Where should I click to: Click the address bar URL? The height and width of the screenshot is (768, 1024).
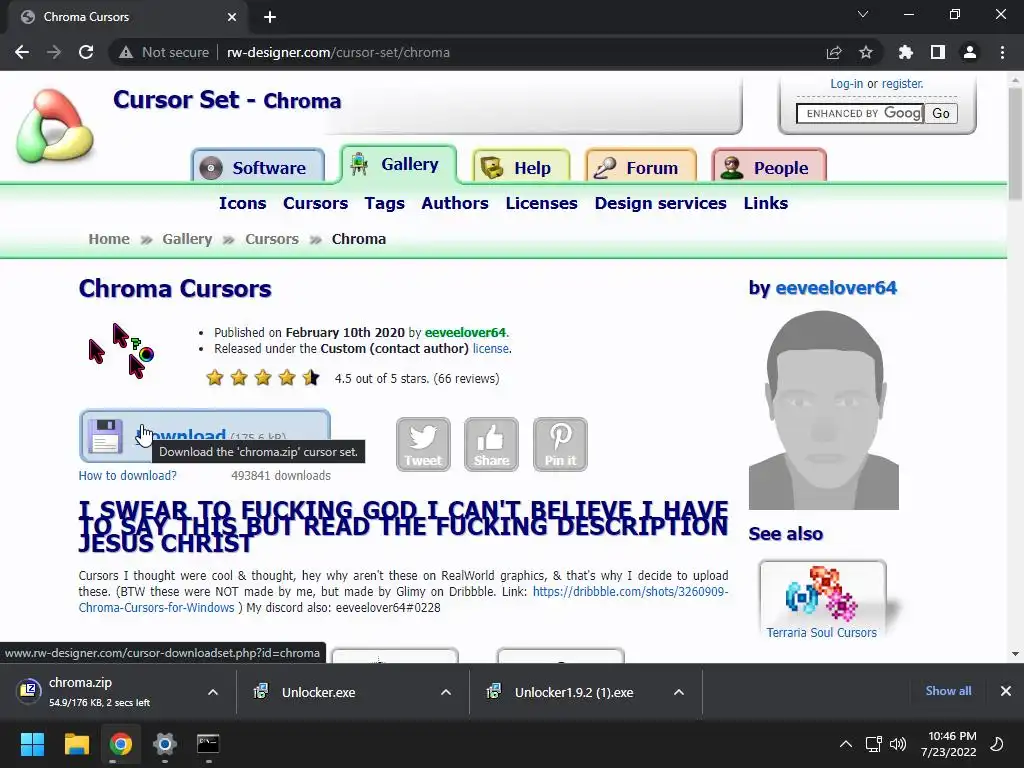(x=338, y=52)
